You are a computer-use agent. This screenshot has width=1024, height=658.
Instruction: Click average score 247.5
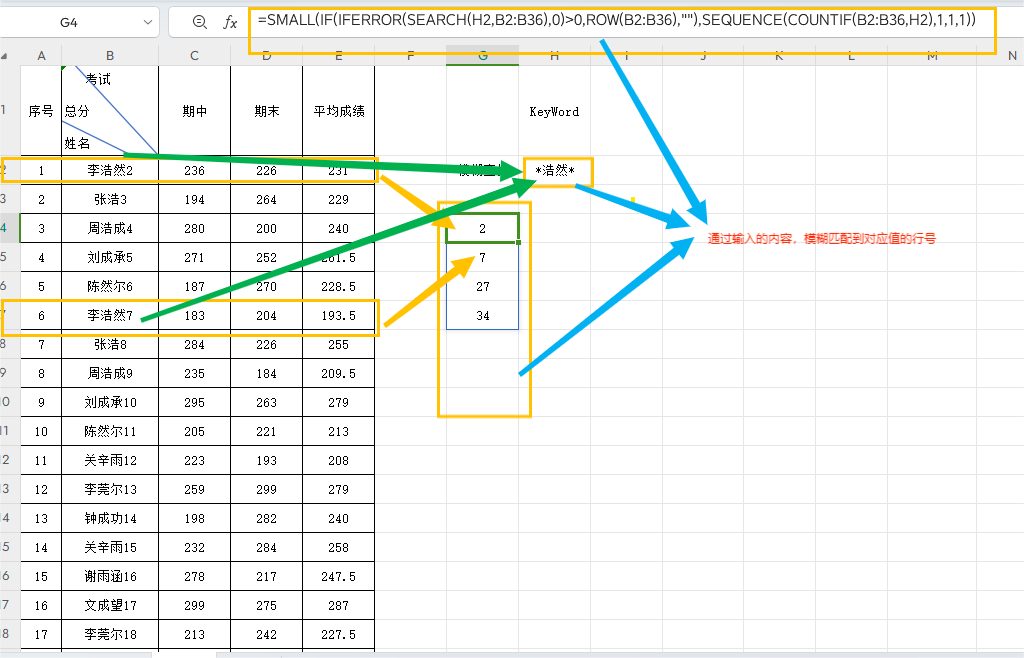(x=338, y=576)
